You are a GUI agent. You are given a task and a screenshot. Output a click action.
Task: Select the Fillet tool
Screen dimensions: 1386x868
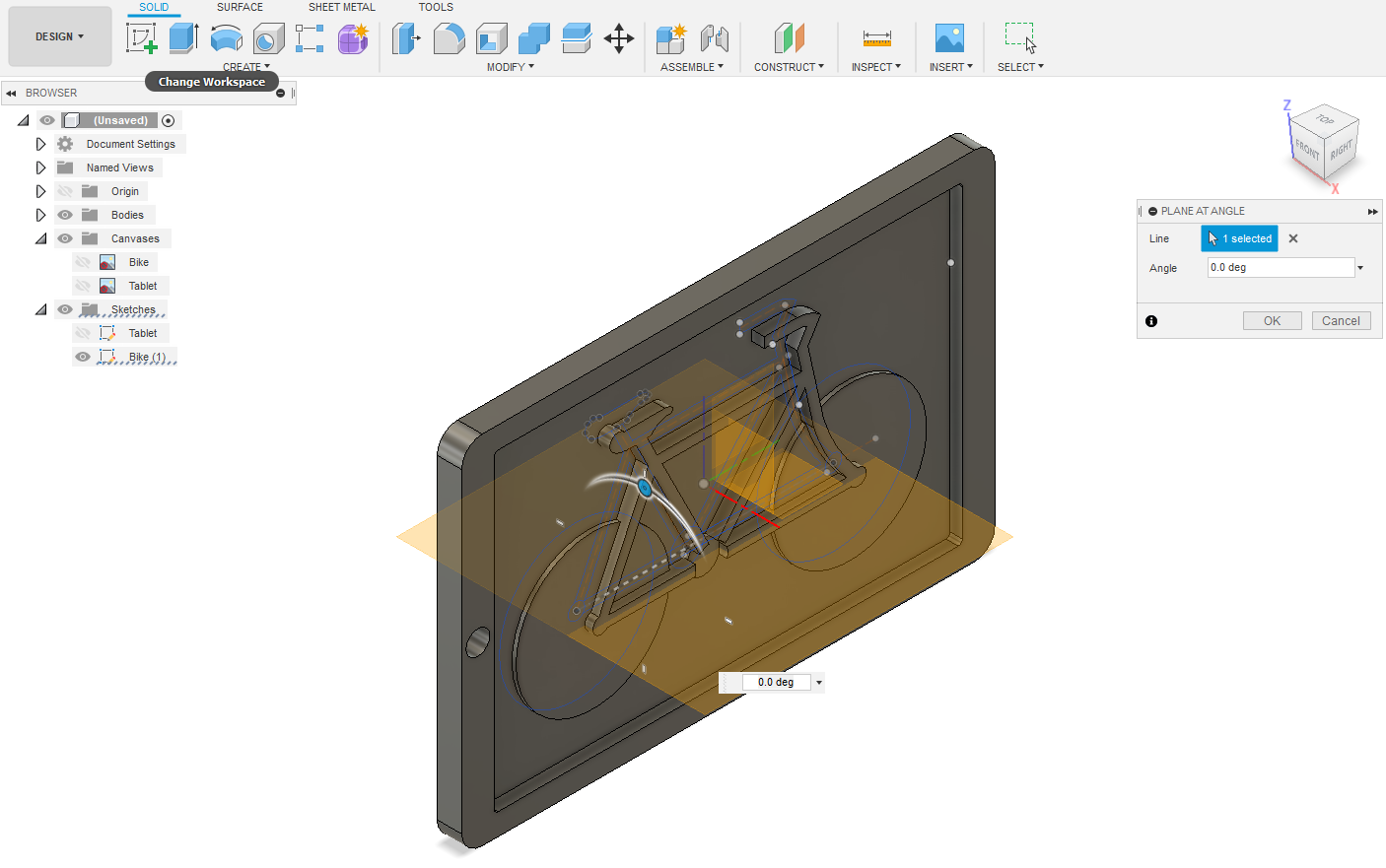pos(449,38)
